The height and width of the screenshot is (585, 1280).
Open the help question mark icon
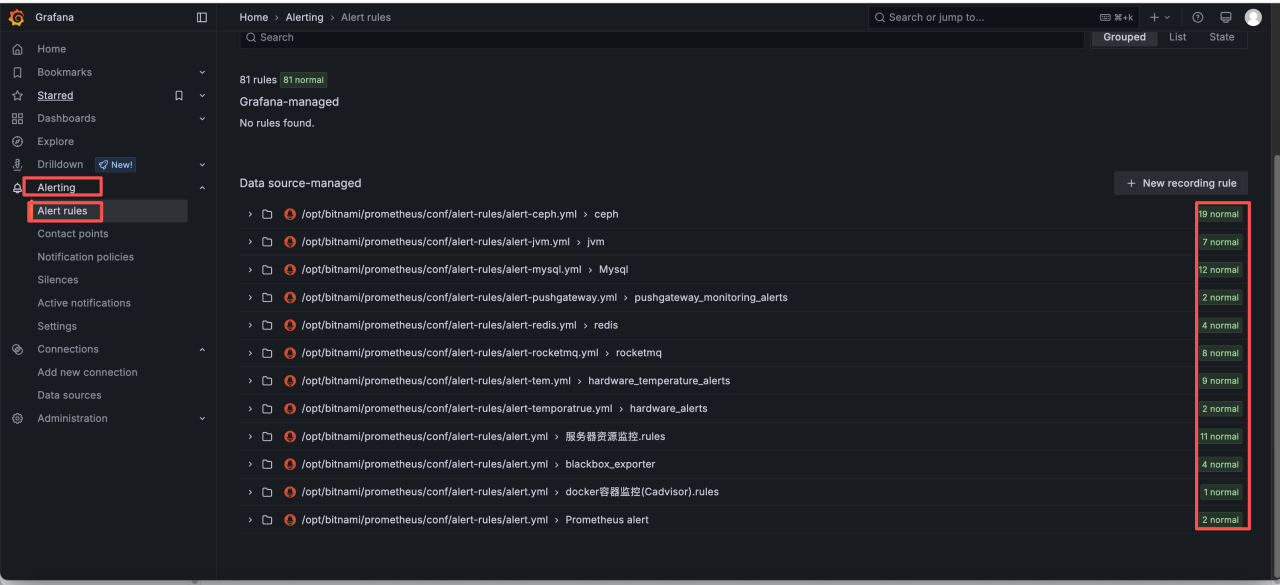pos(1198,17)
